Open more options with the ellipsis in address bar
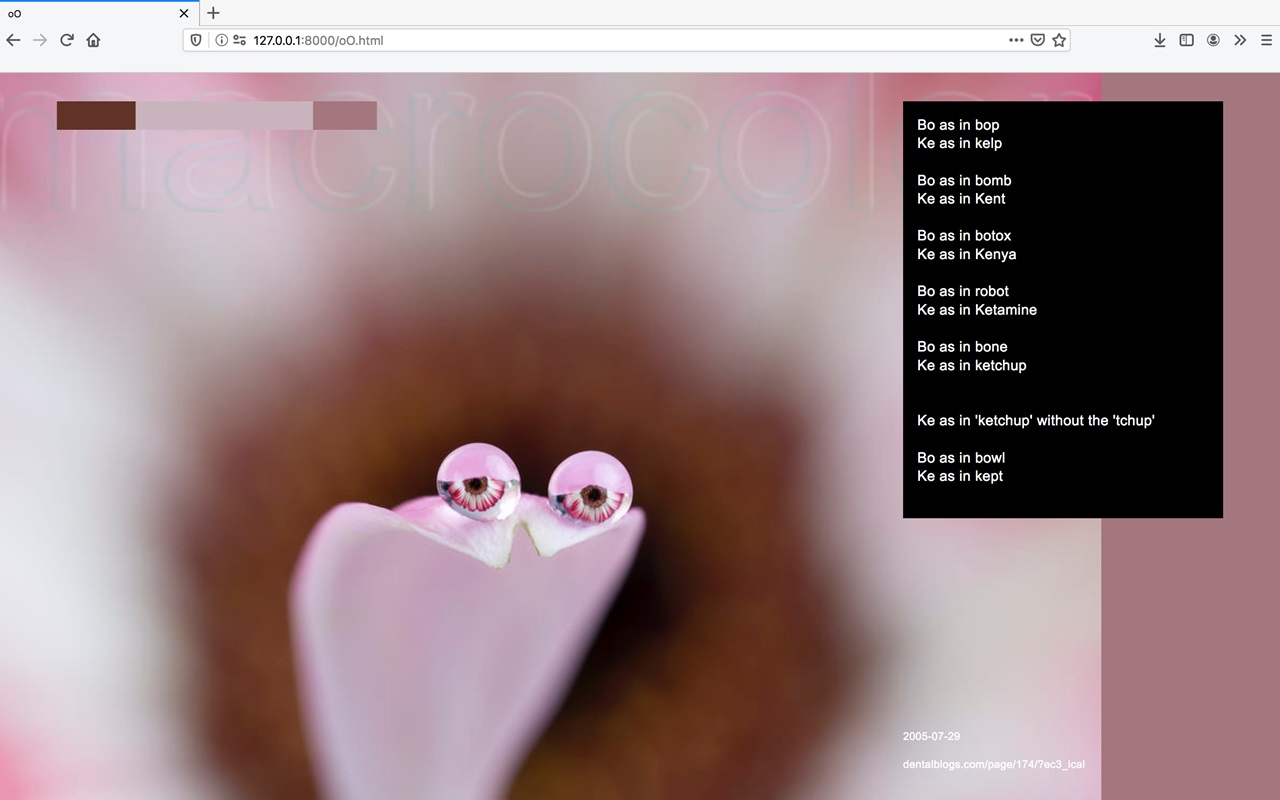 point(1014,40)
